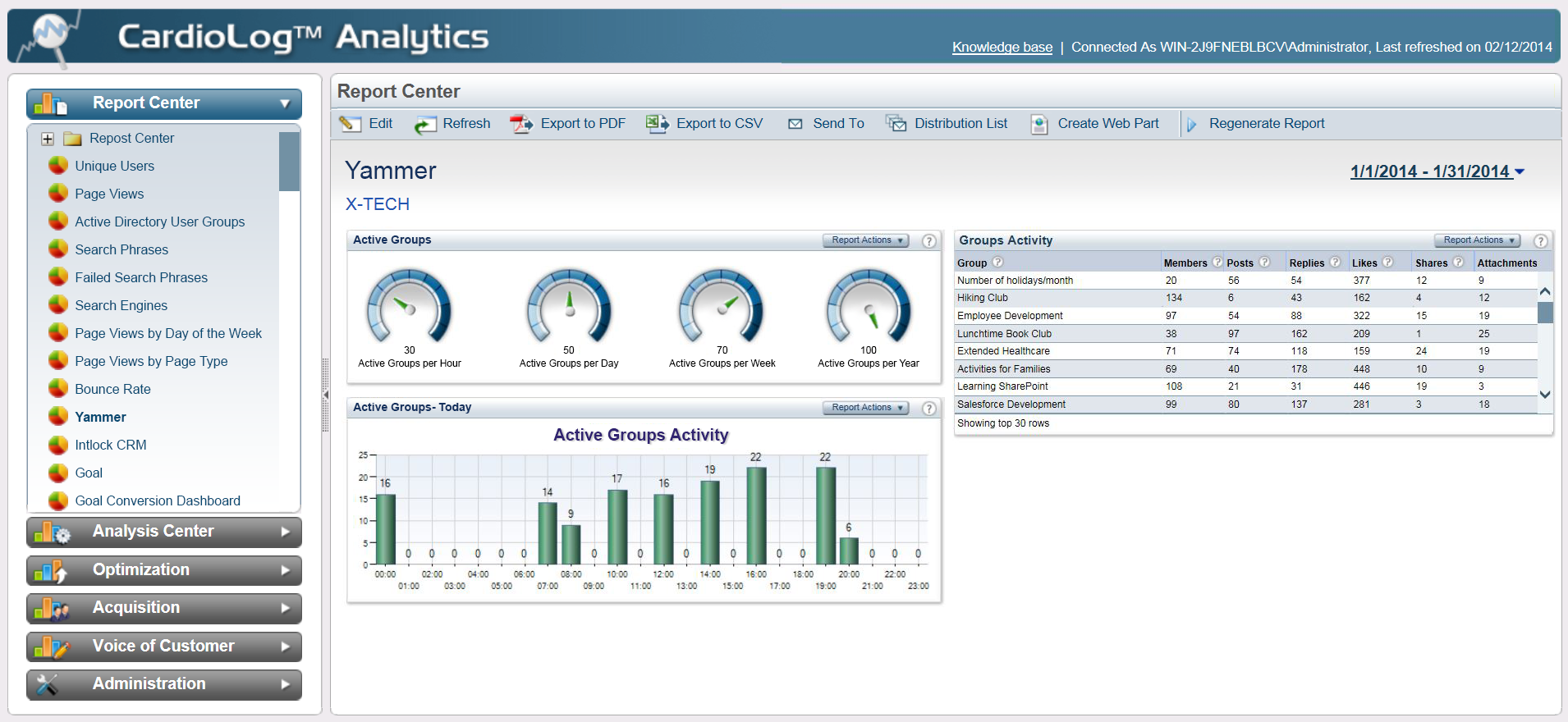Click the navigation tree scrollbar thumb
Viewport: 1568px width, 722px height.
coord(289,161)
